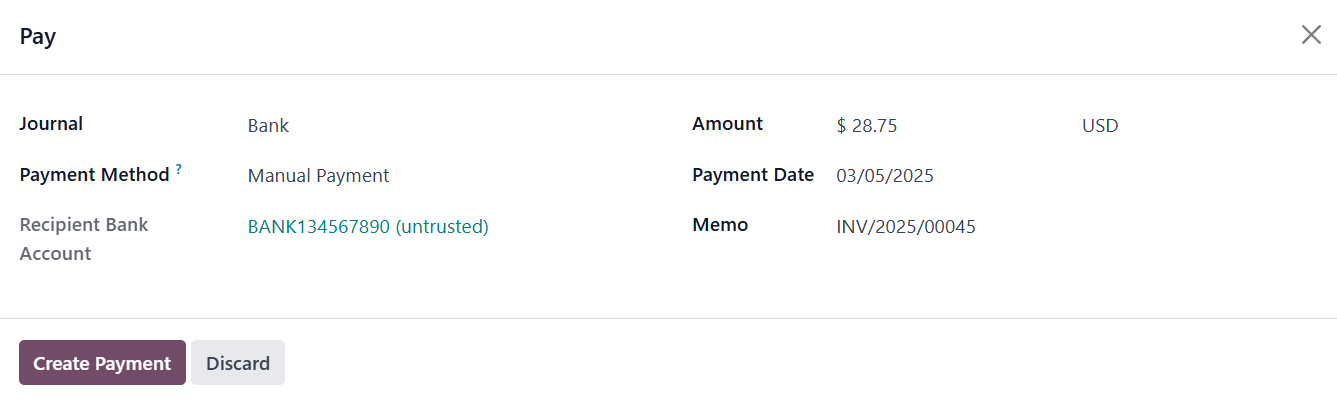Open the USD currency dropdown
Image resolution: width=1337 pixels, height=400 pixels.
tap(1100, 126)
